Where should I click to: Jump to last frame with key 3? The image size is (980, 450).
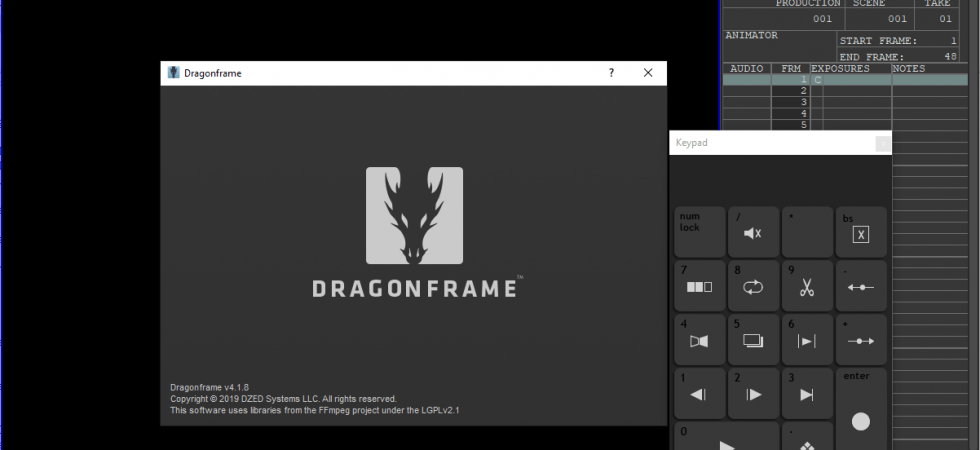tap(807, 394)
